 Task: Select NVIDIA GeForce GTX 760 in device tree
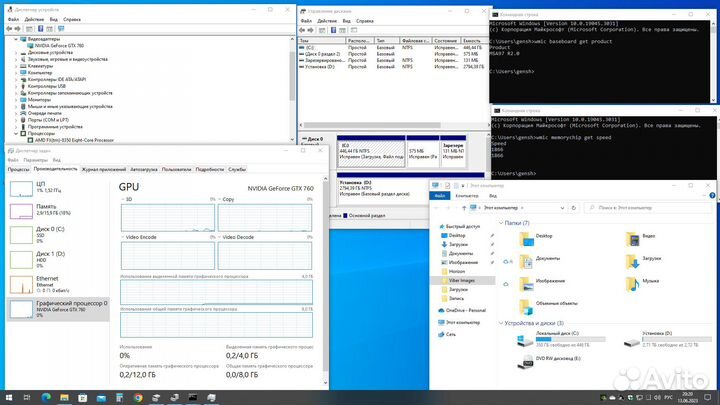(59, 46)
